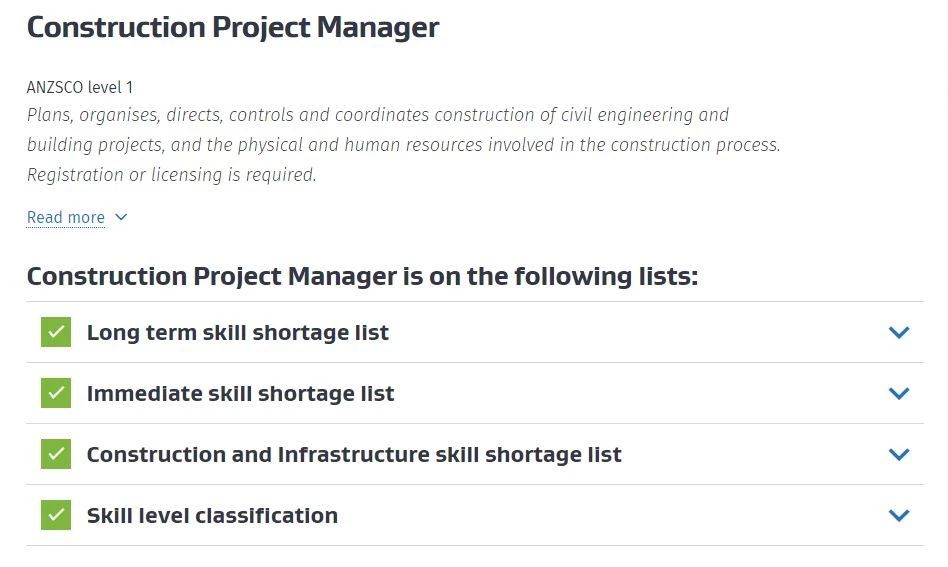Image resolution: width=948 pixels, height=567 pixels.
Task: Expand Construction and Infrastructure skill shortage chevron
Action: click(899, 455)
